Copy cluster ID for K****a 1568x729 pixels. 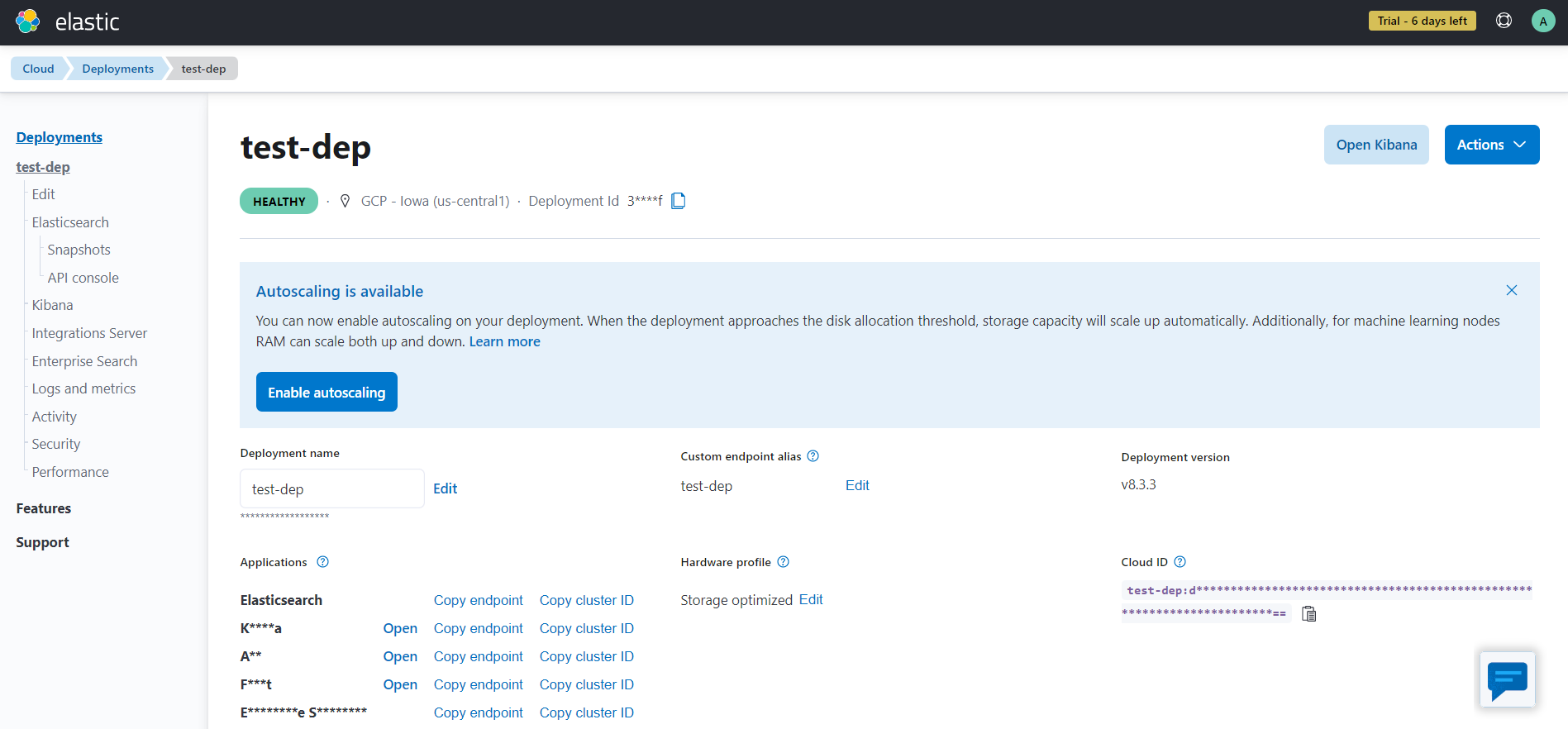tap(586, 628)
